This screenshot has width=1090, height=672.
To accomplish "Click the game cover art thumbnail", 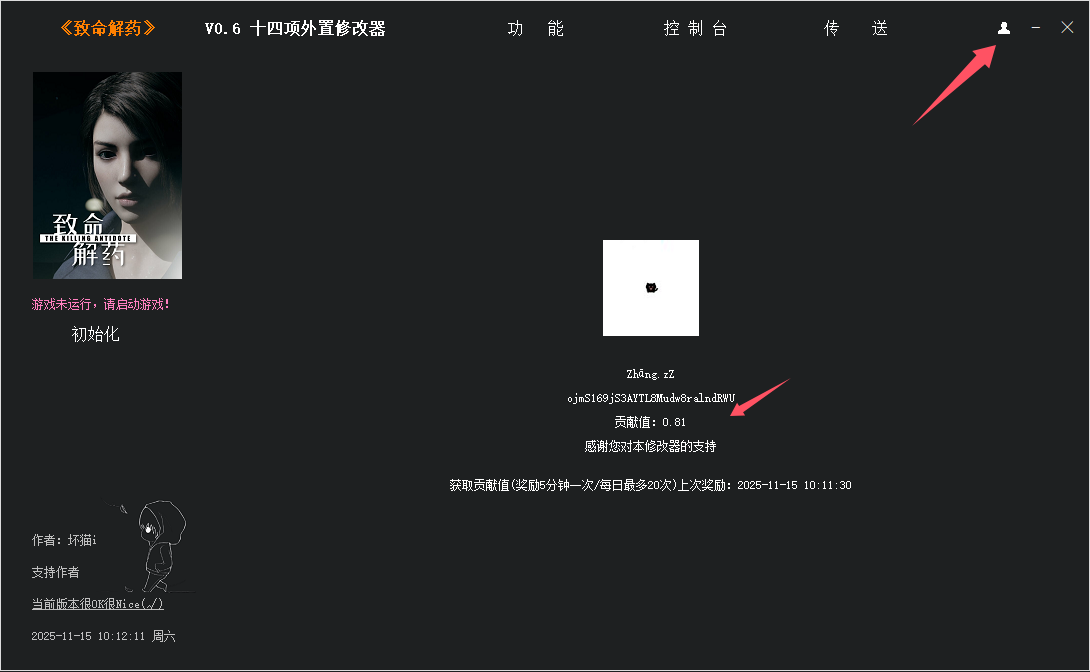I will pos(107,175).
